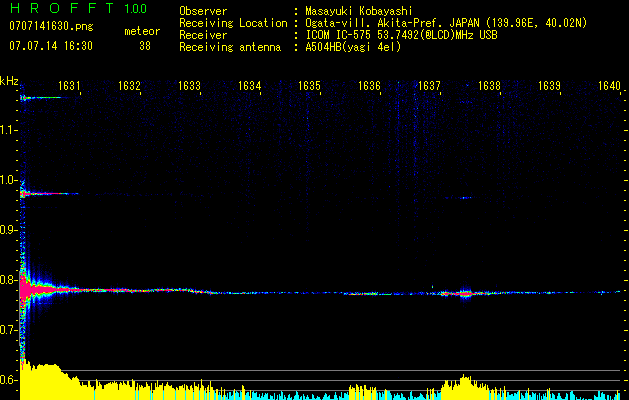Screen dimensions: 629x400
Task: Click the Observer field label
Action: coord(203,11)
